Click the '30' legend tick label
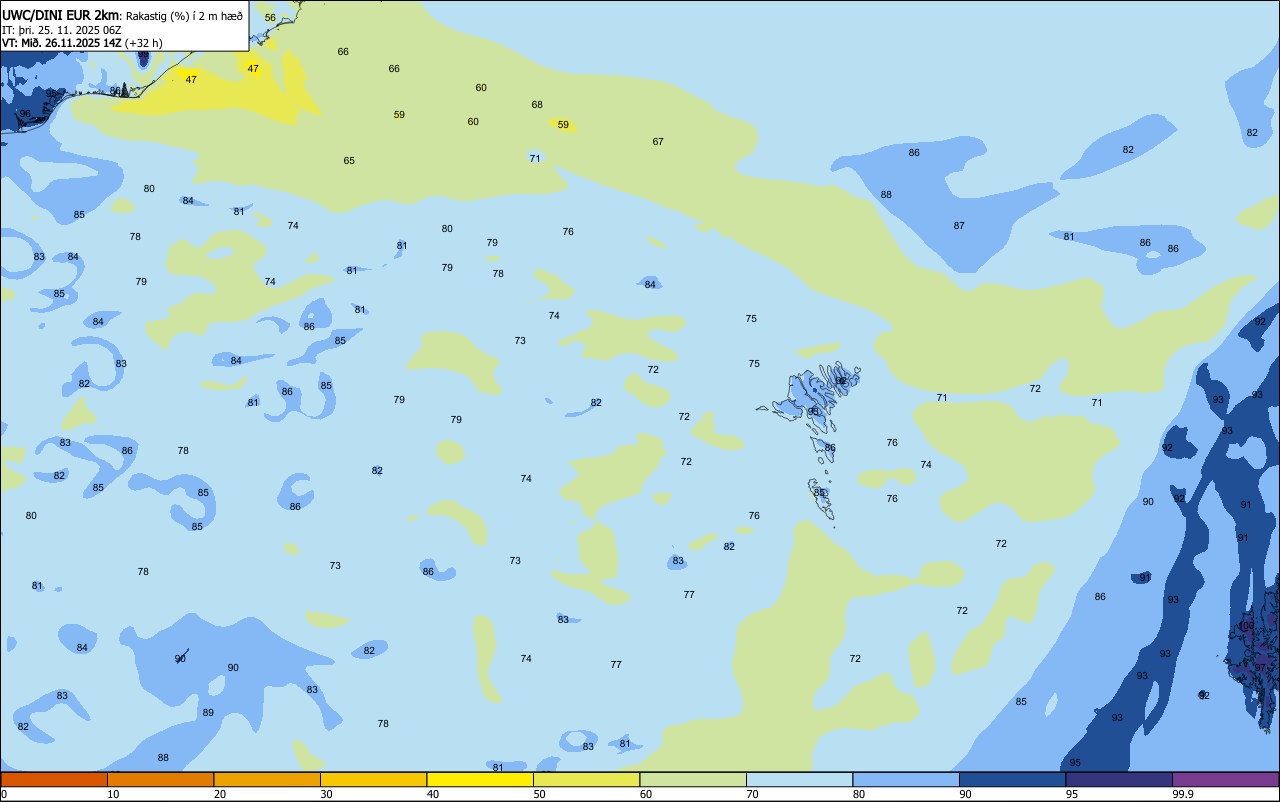 [x=326, y=794]
